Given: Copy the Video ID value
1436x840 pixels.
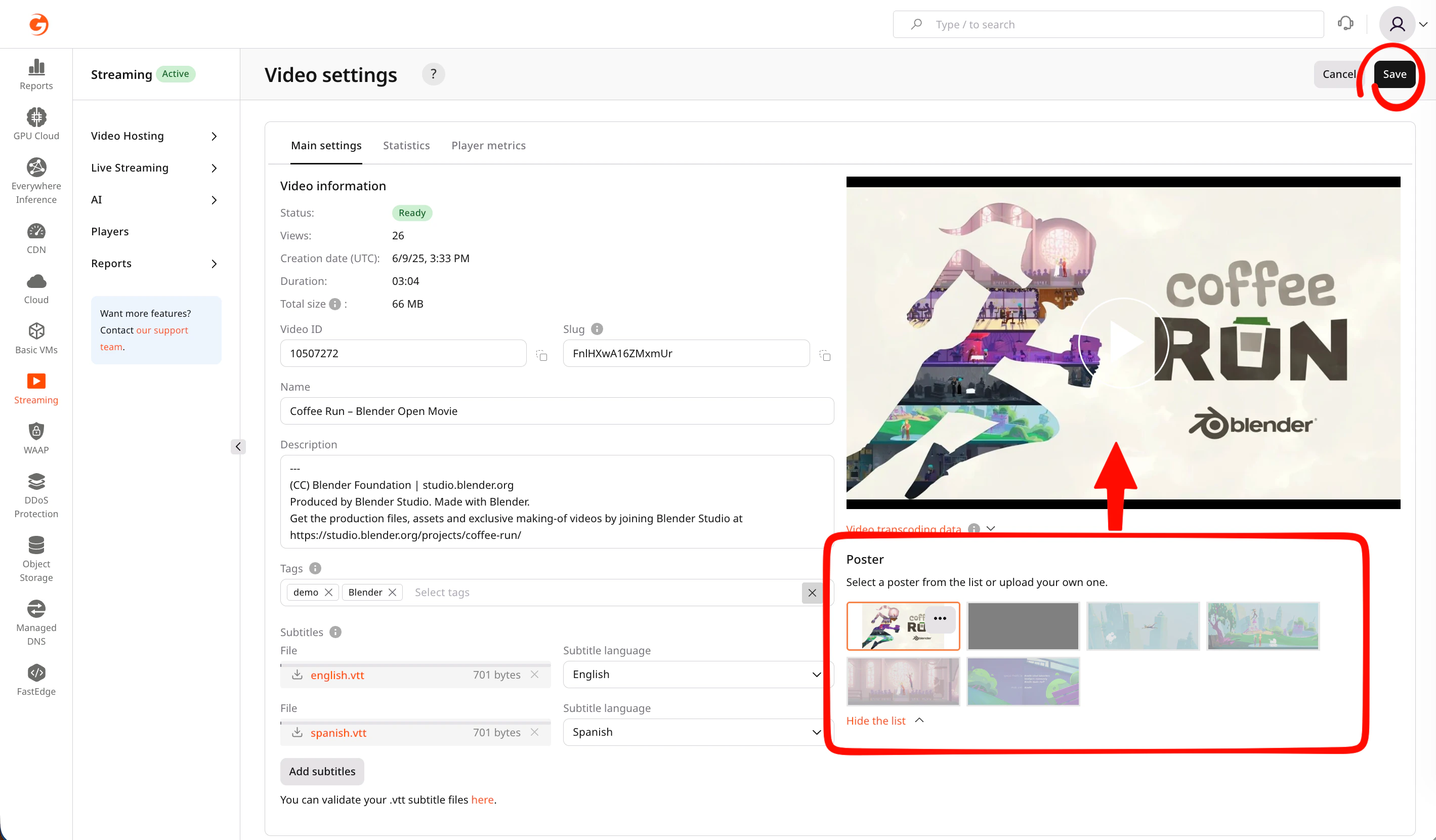Looking at the screenshot, I should [x=541, y=355].
